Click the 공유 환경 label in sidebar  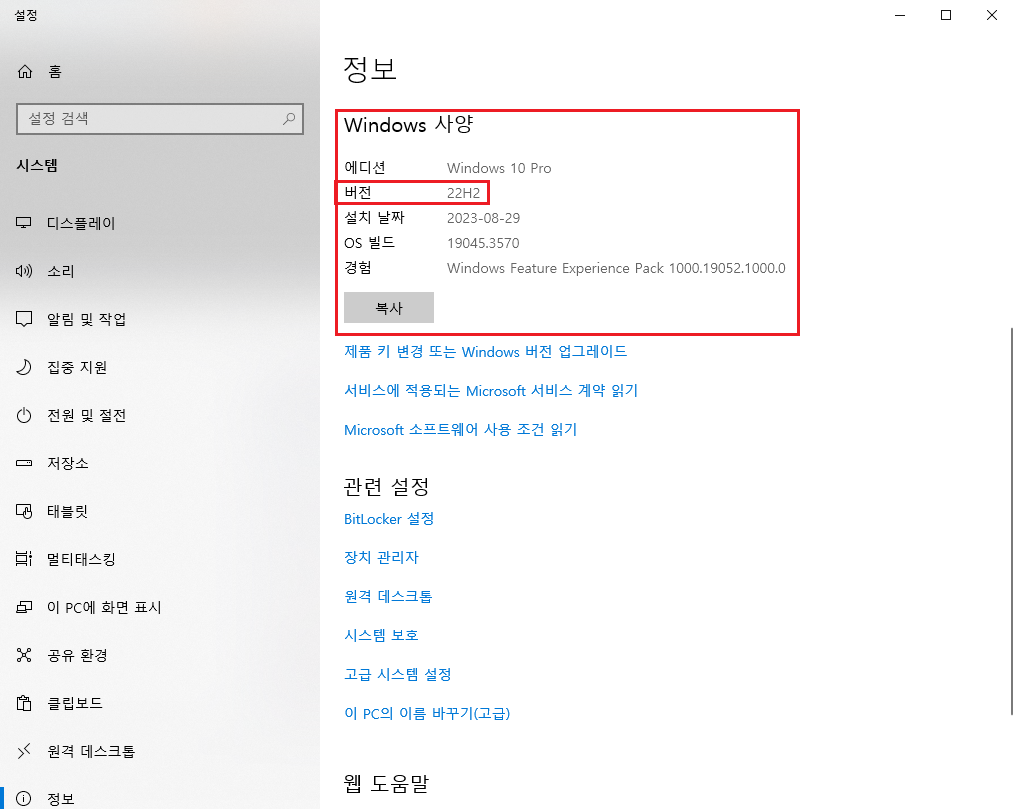coord(77,655)
